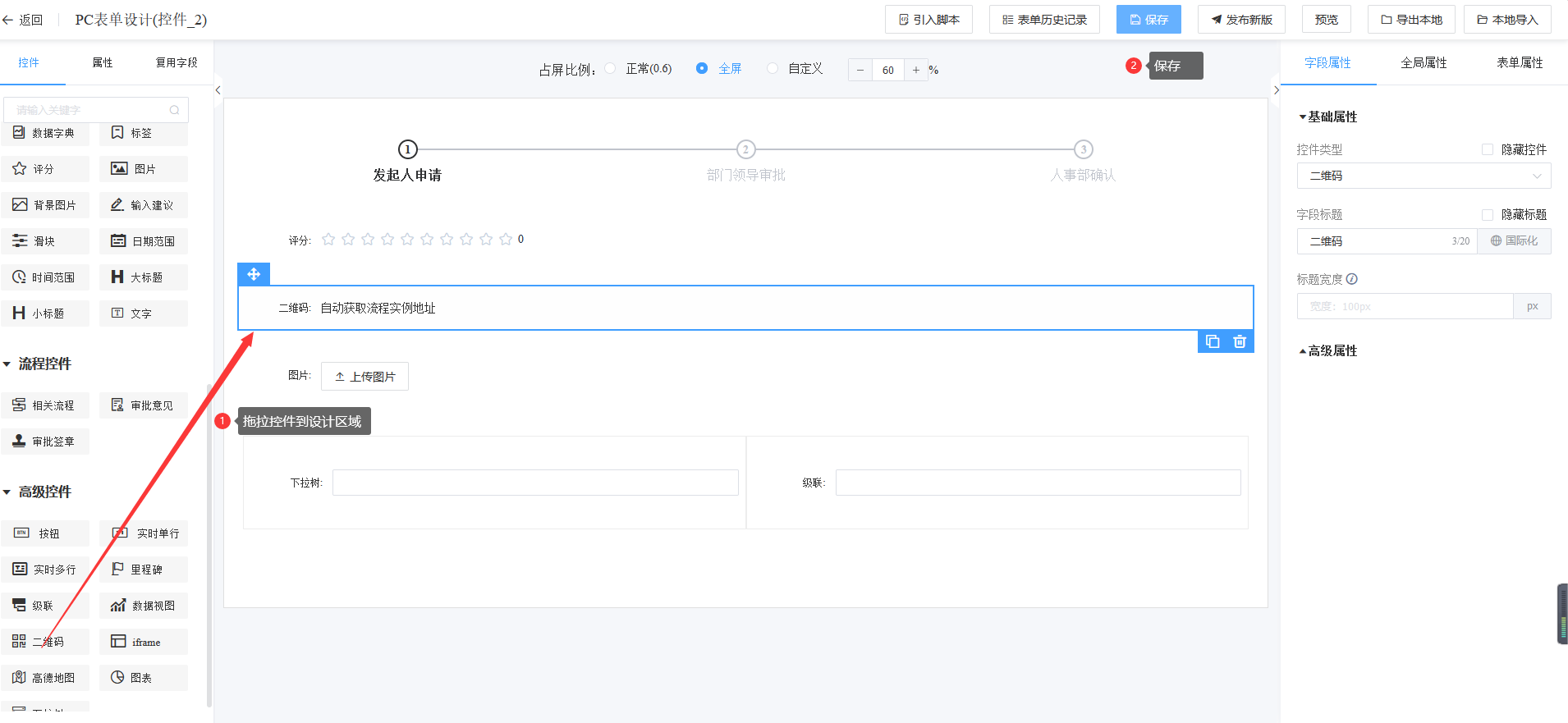Image resolution: width=1568 pixels, height=723 pixels.
Task: Pick the 高德地图 map control
Action: coord(45,678)
